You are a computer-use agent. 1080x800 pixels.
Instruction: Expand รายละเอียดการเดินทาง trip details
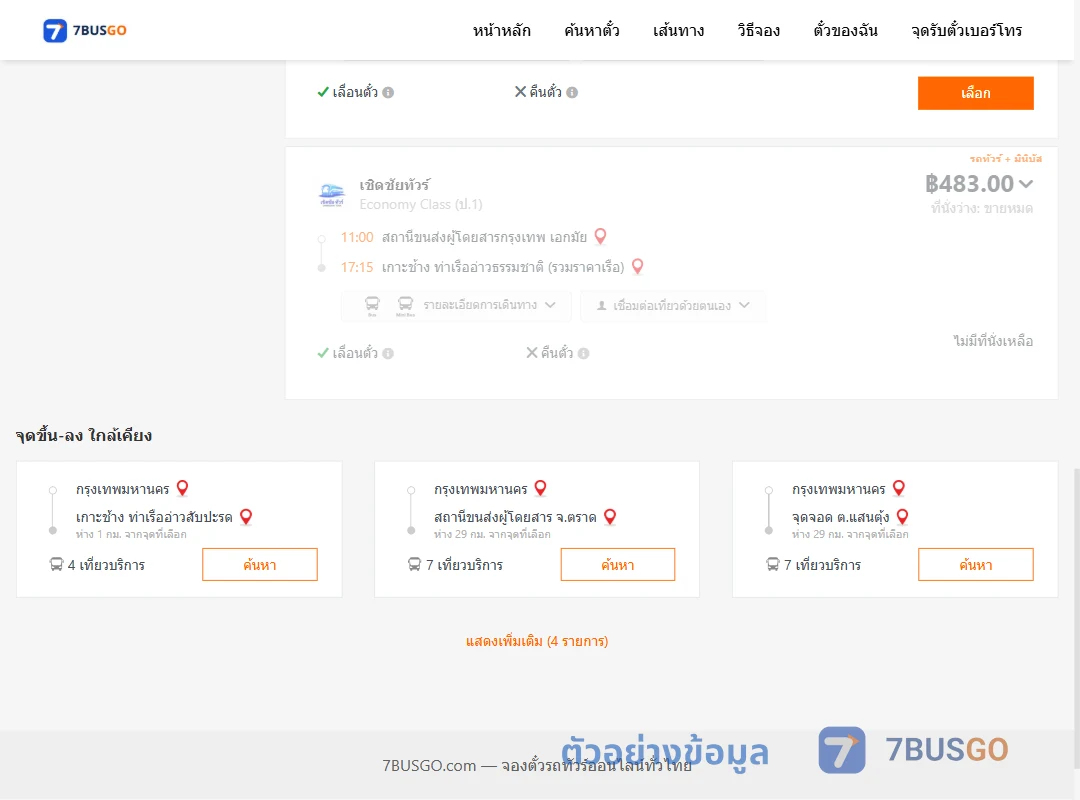pyautogui.click(x=457, y=305)
